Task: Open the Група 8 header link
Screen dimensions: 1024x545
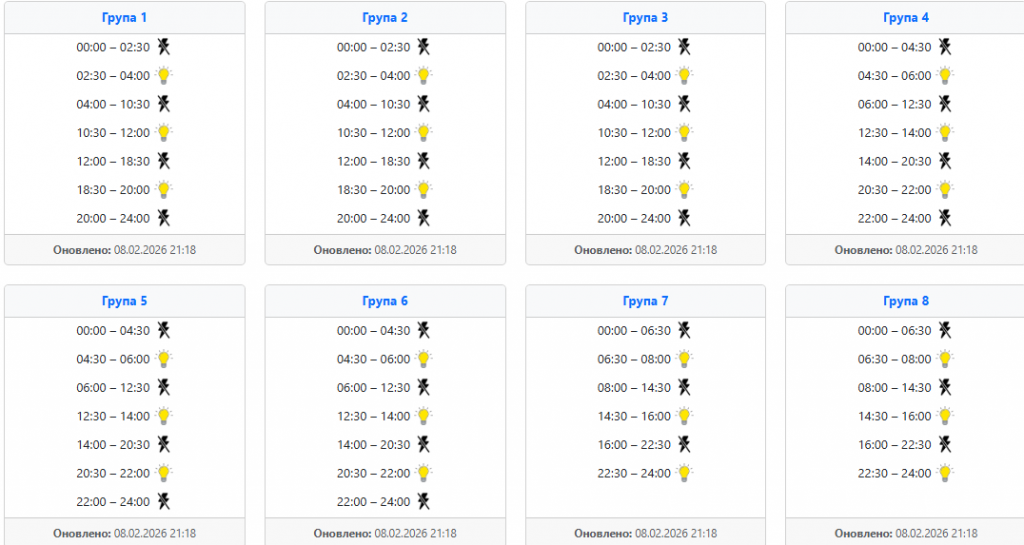Action: [906, 301]
